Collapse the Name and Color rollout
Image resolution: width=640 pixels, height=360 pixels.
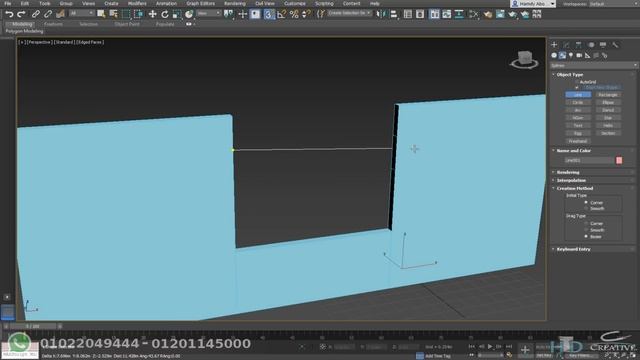click(573, 151)
